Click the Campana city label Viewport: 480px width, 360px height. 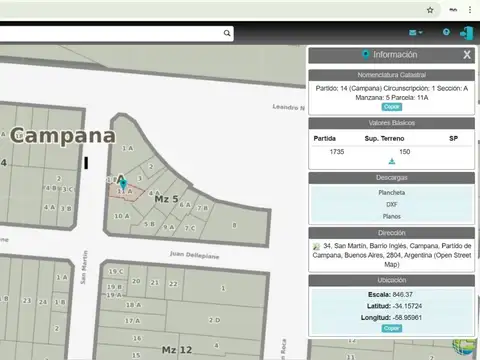(63, 136)
